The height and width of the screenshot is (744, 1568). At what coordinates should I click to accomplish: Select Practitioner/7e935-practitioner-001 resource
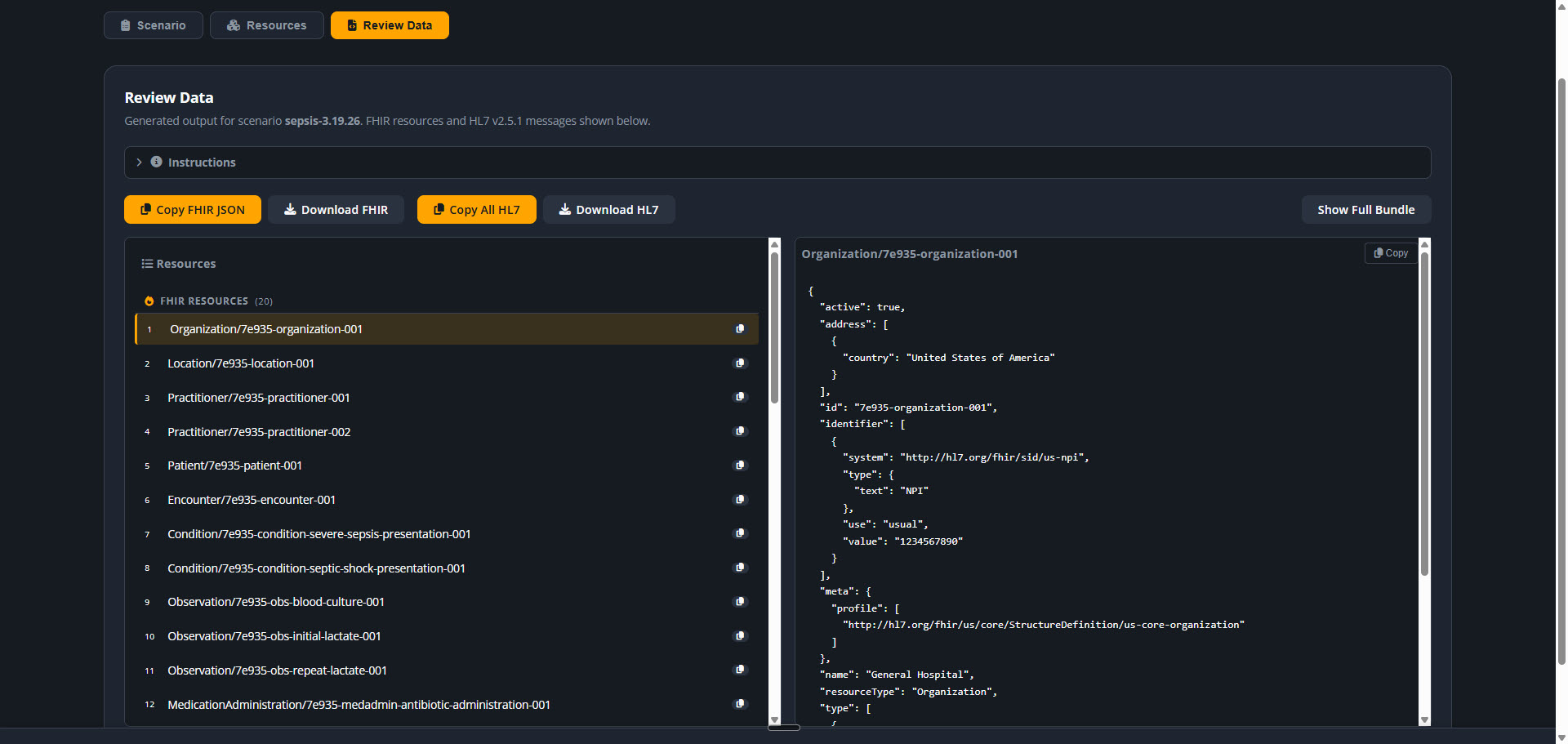tap(447, 398)
